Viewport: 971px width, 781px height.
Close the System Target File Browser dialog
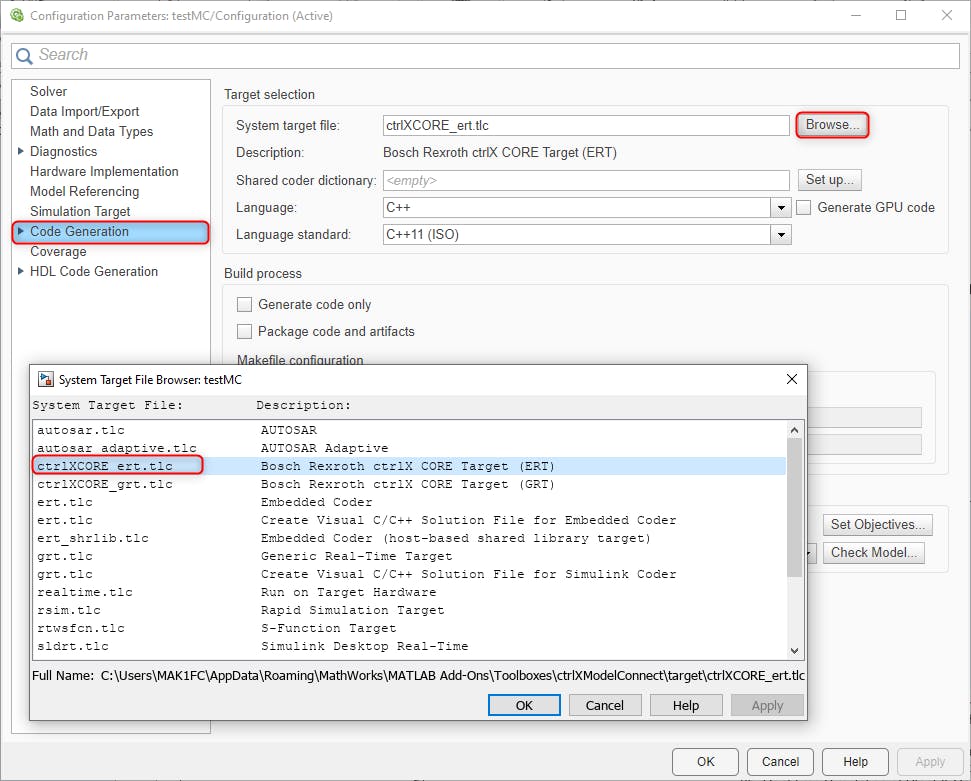[791, 379]
